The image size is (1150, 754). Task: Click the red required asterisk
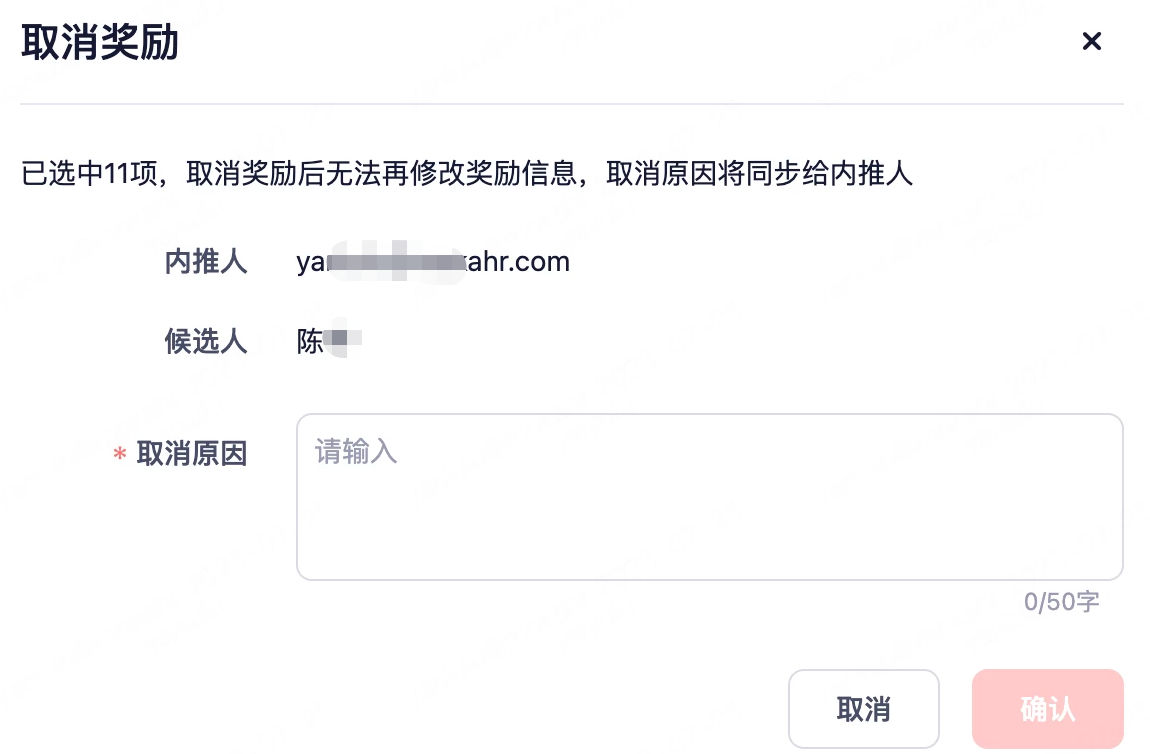(120, 455)
